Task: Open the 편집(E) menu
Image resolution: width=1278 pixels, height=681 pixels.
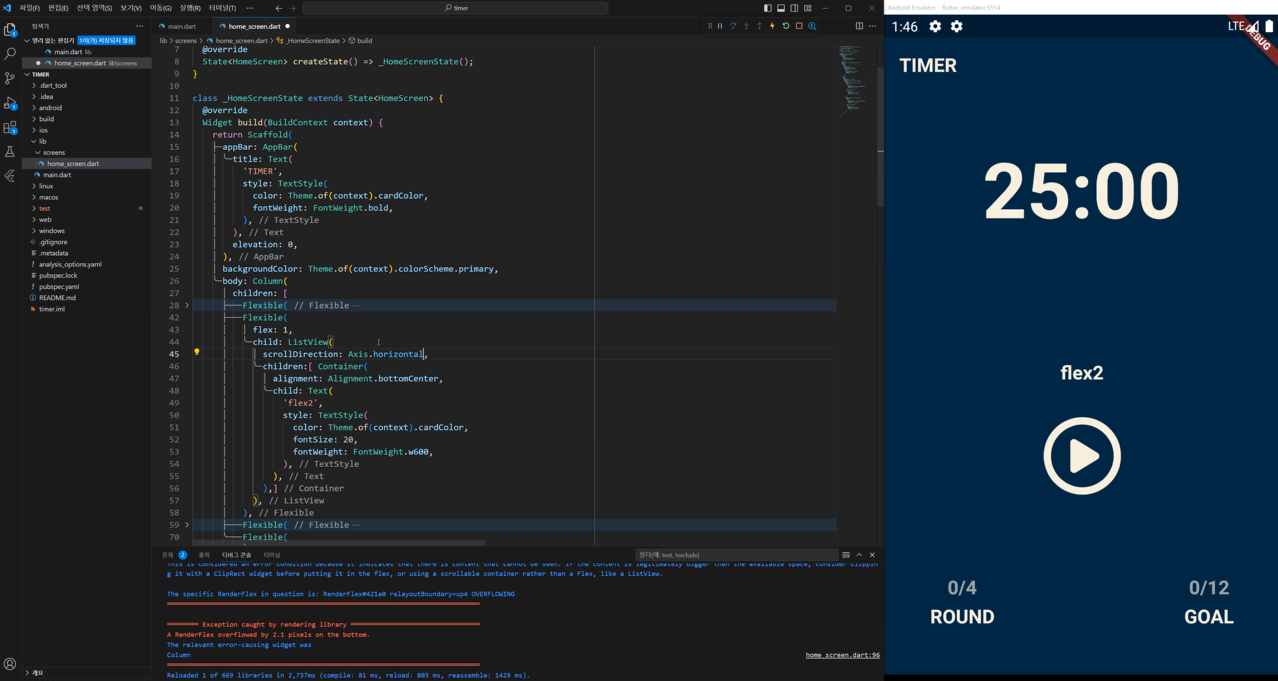Action: [x=58, y=8]
